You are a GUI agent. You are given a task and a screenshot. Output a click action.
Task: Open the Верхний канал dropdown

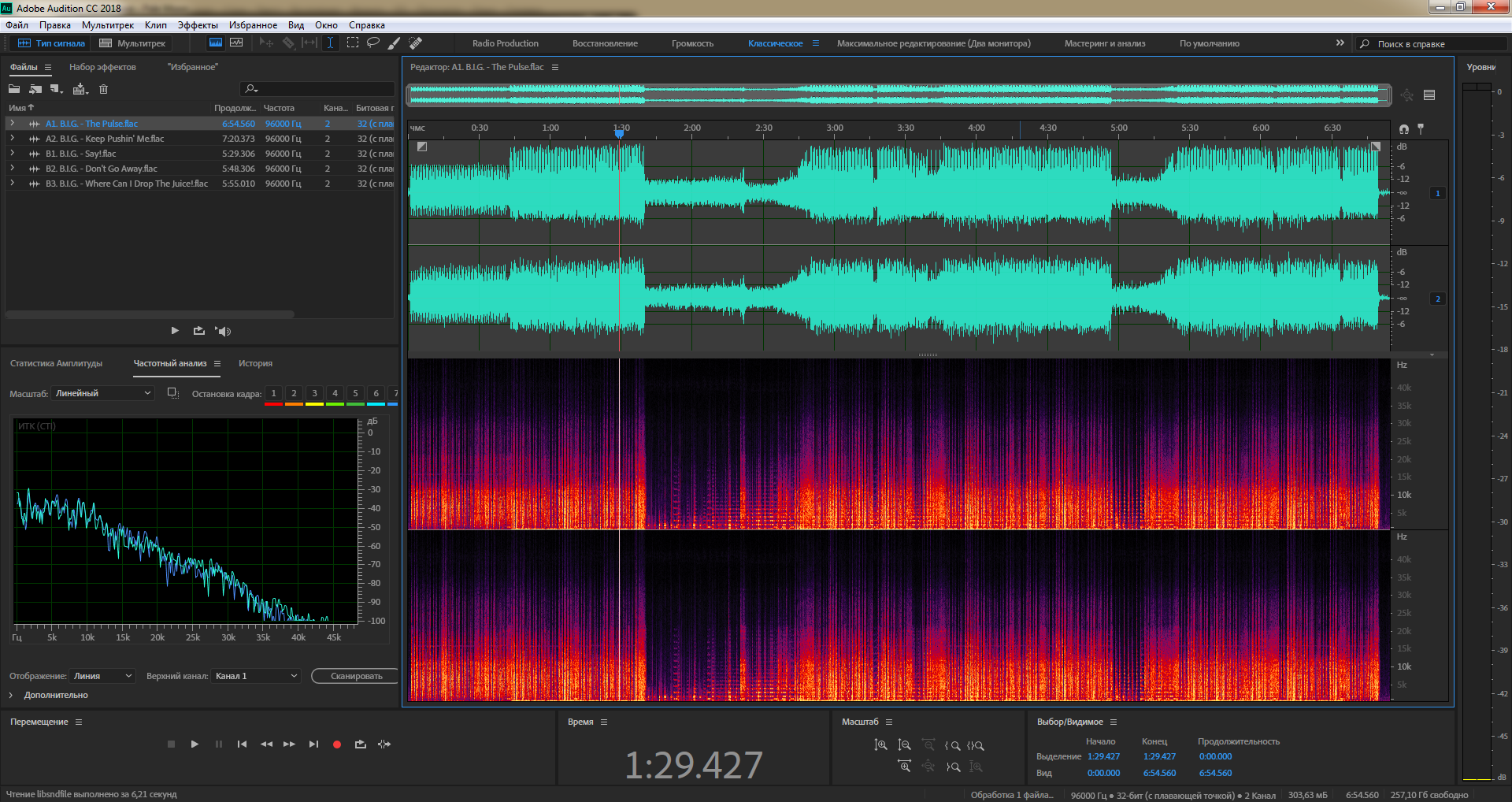pyautogui.click(x=256, y=676)
